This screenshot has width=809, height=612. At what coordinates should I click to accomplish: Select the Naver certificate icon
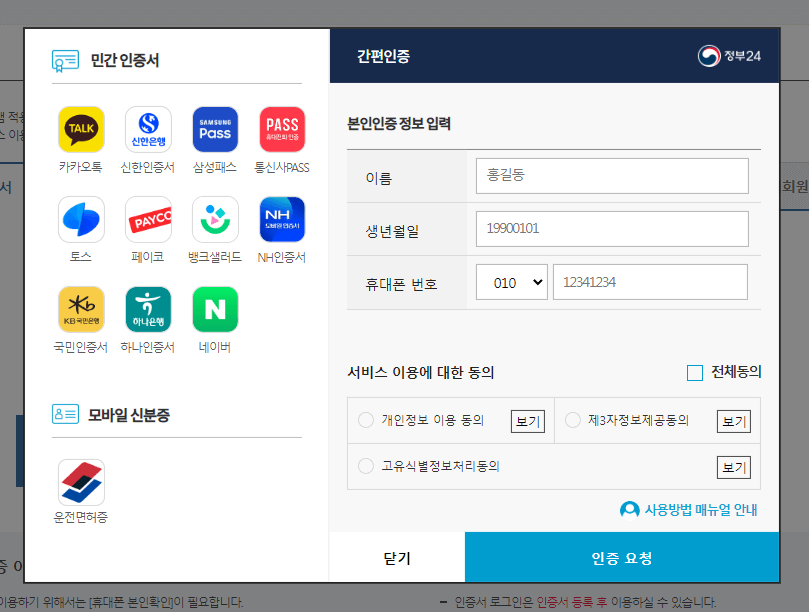click(x=215, y=309)
